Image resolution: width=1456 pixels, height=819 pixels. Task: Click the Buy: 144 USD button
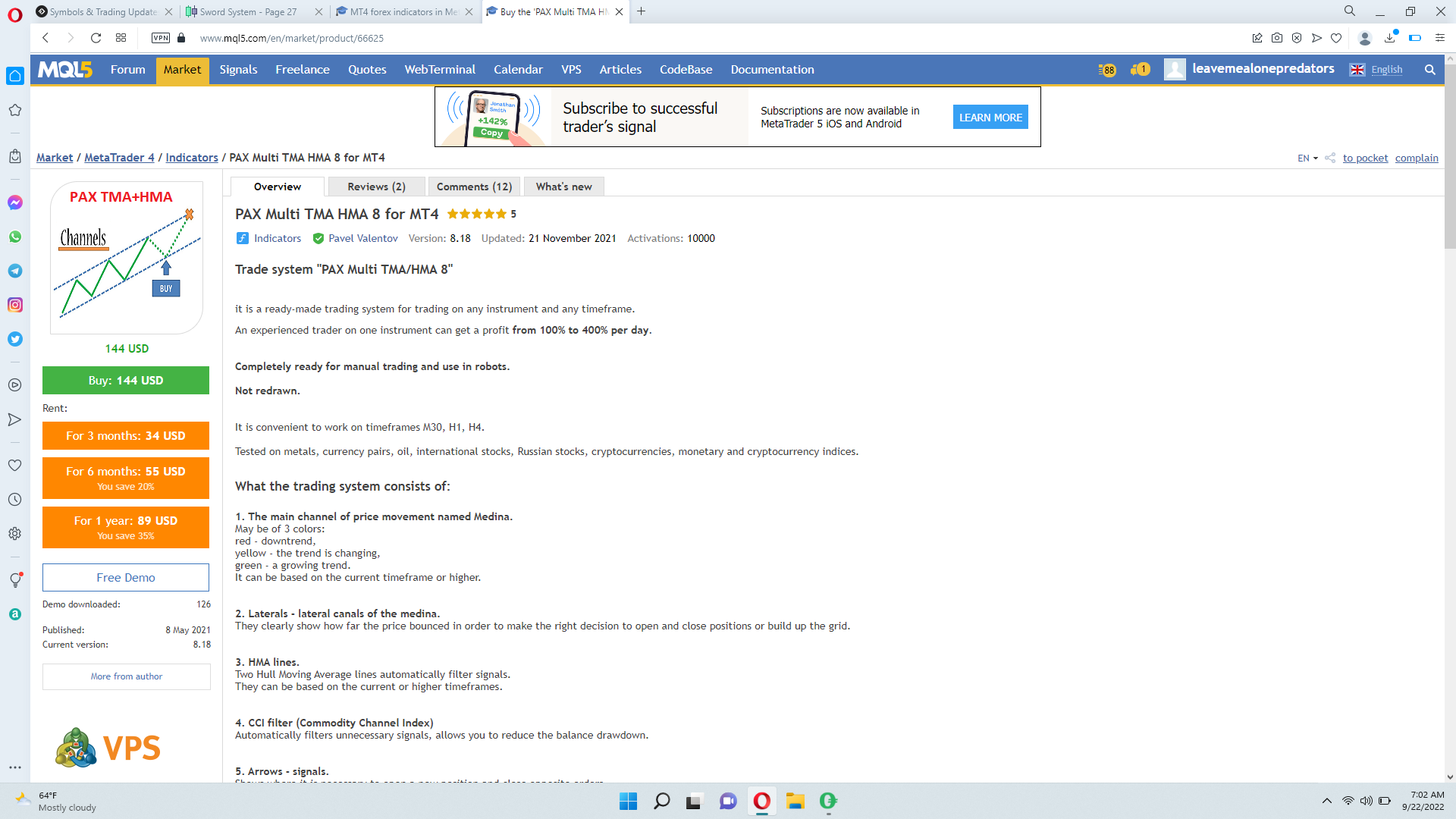point(126,381)
